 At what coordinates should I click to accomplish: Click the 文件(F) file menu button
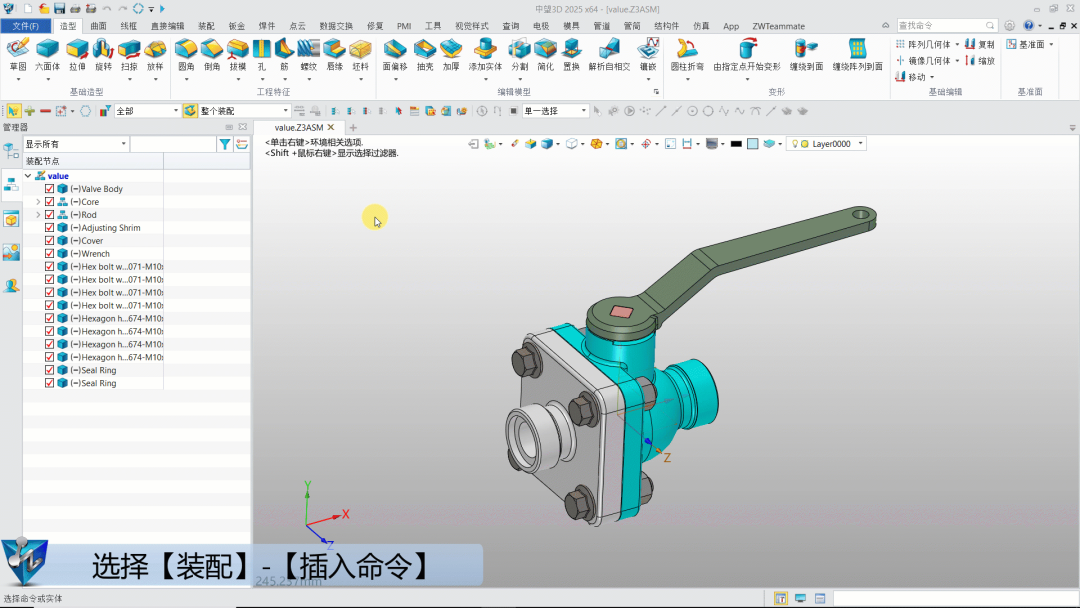[x=26, y=26]
